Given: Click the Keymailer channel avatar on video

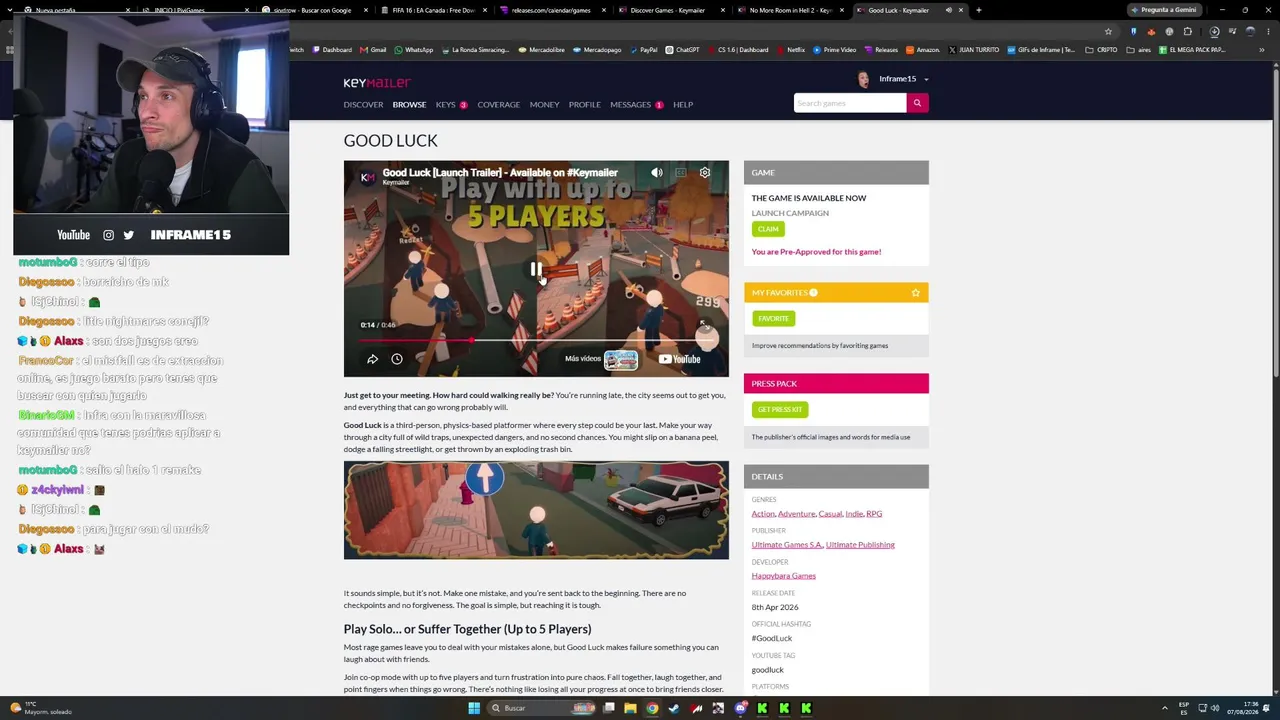Looking at the screenshot, I should pyautogui.click(x=367, y=177).
